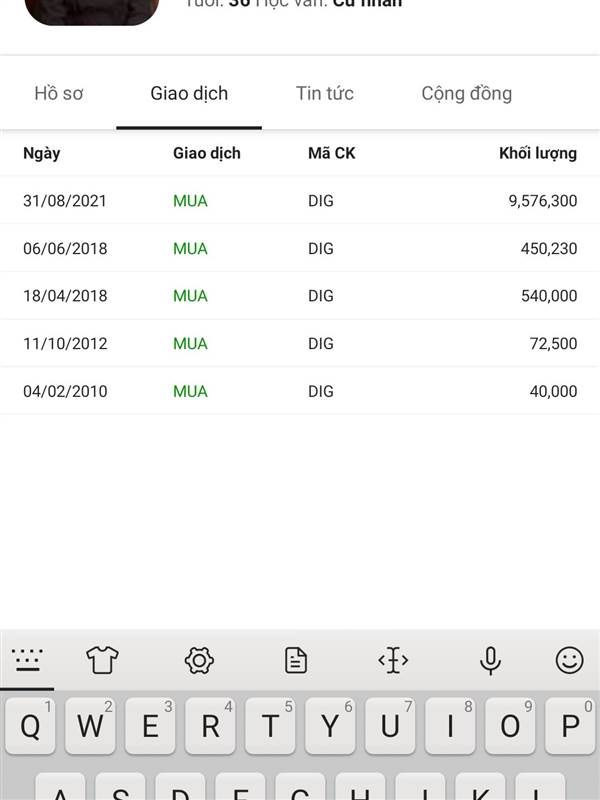Switch to the Hồ sơ tab
Image resolution: width=600 pixels, height=800 pixels.
[x=59, y=93]
